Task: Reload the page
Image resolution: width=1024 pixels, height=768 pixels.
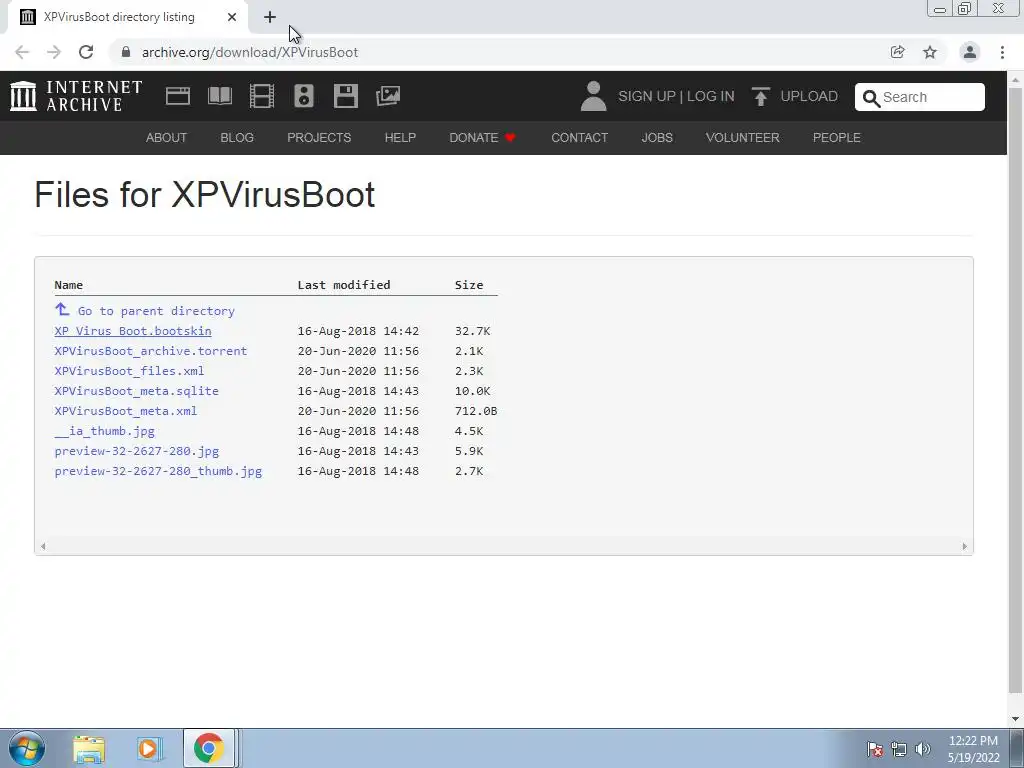Action: pyautogui.click(x=86, y=52)
